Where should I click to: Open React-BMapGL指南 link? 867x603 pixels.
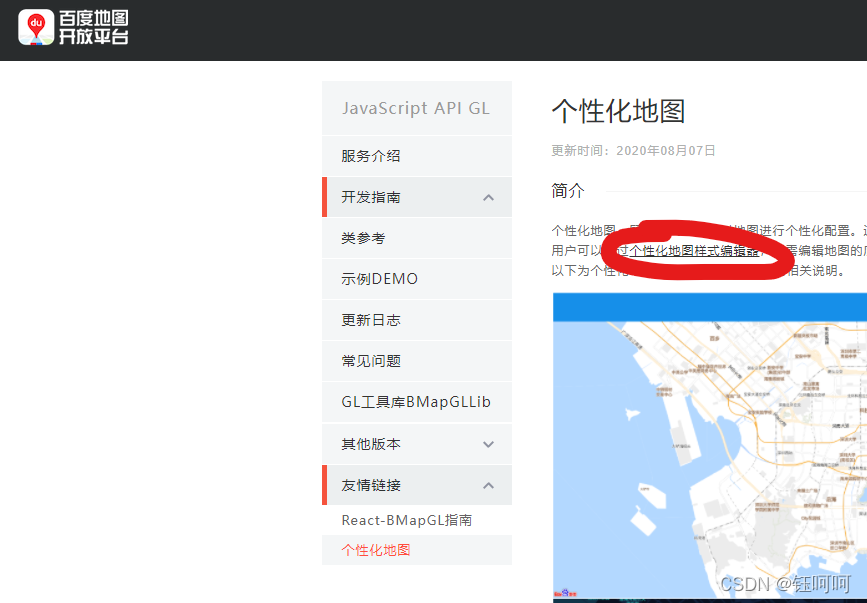[x=406, y=520]
